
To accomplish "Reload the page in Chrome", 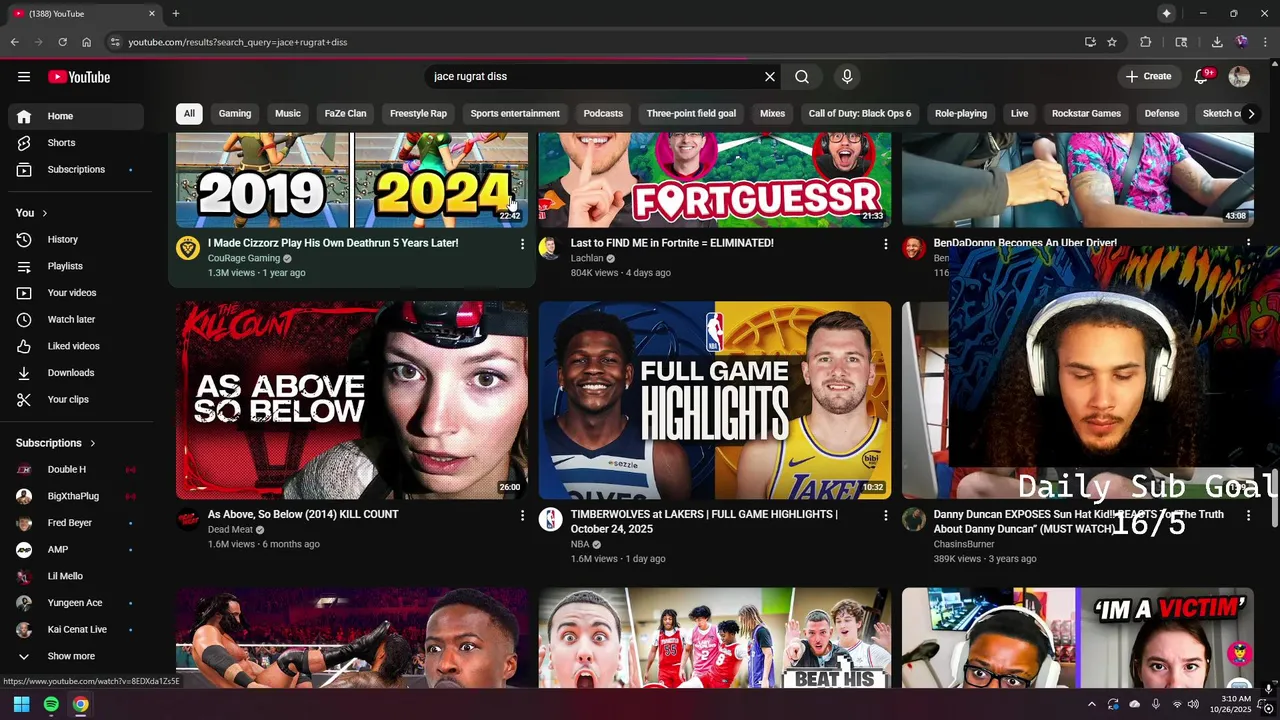I will pyautogui.click(x=62, y=42).
